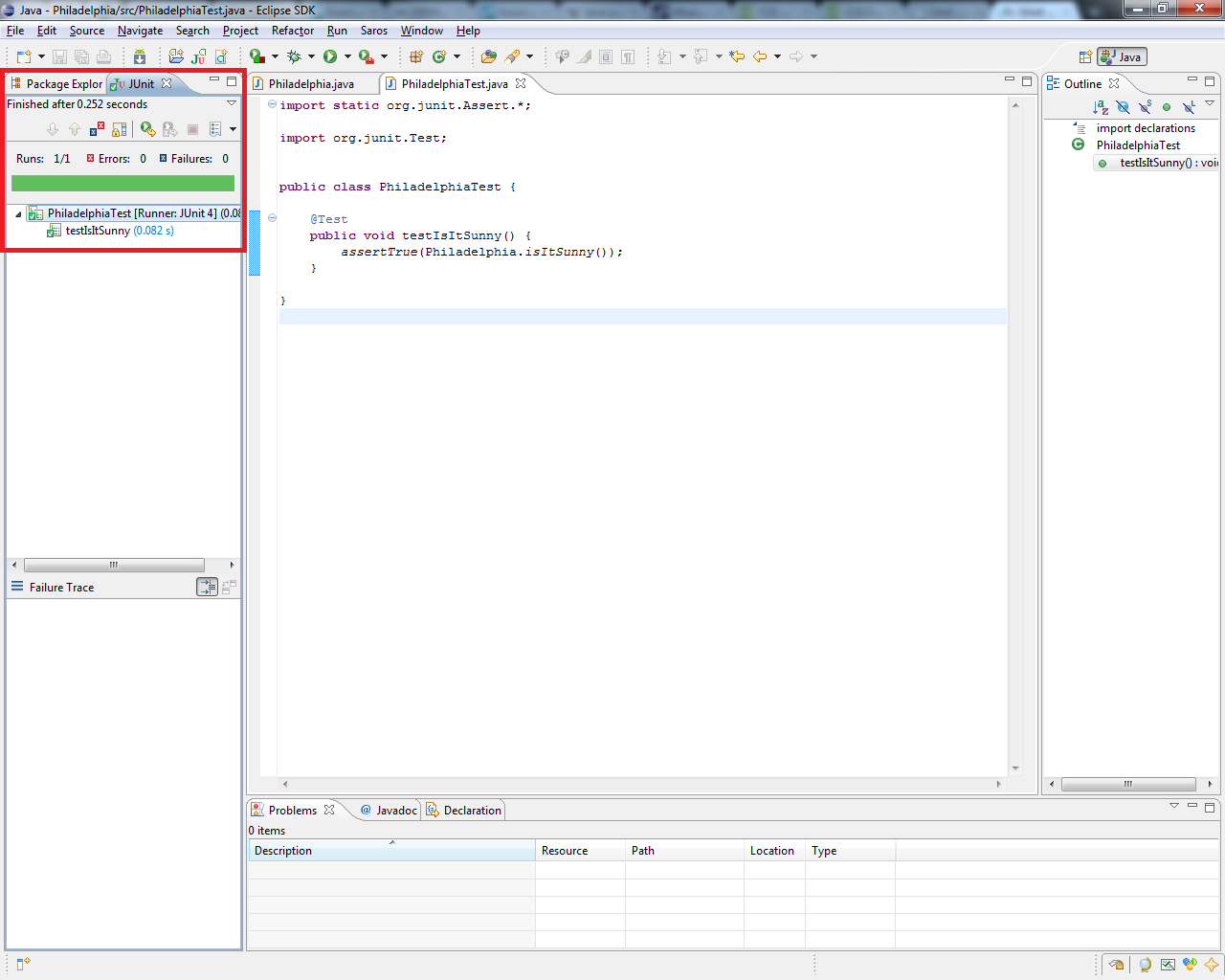Open the Test Run History dropdown arrow
This screenshot has height=980, width=1225.
tap(233, 129)
